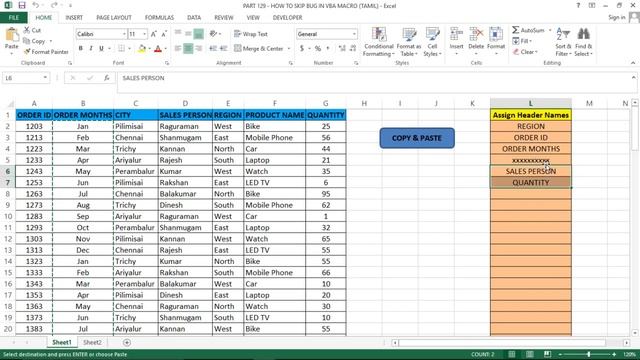Toggle Align Left
This screenshot has height=360, width=640.
point(178,49)
